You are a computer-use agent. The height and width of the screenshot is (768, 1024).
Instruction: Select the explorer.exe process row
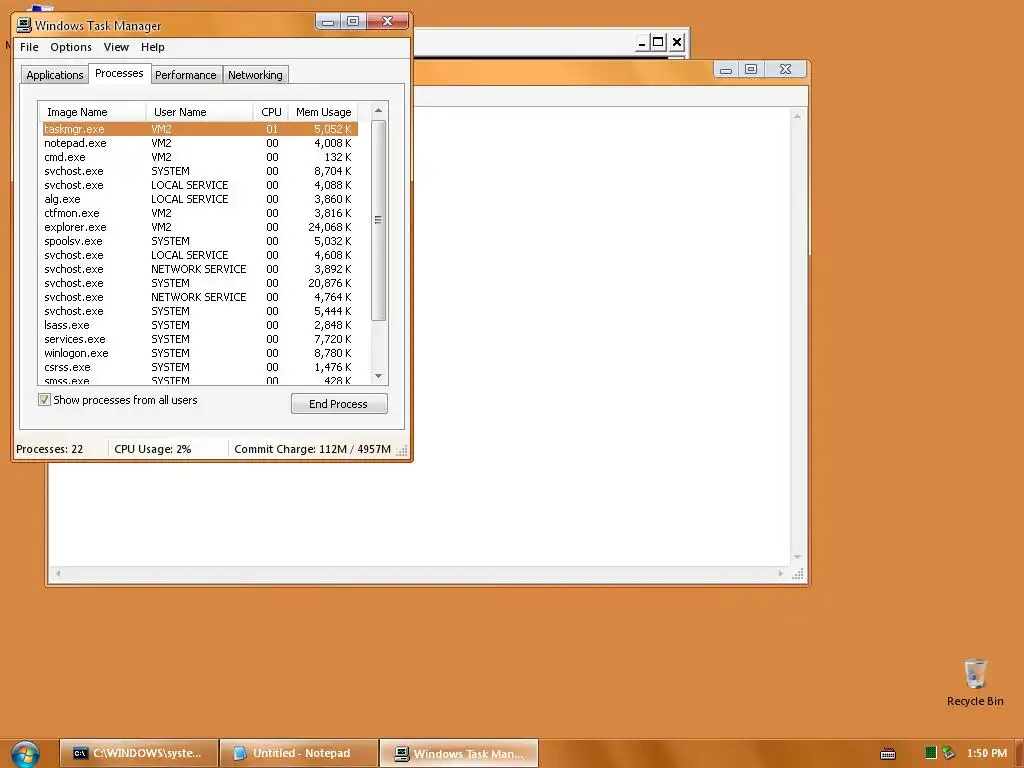point(200,227)
